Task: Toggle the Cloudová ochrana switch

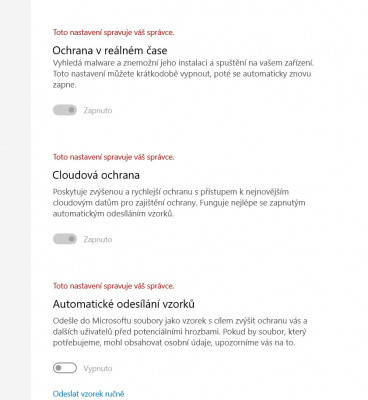Action: click(x=65, y=239)
